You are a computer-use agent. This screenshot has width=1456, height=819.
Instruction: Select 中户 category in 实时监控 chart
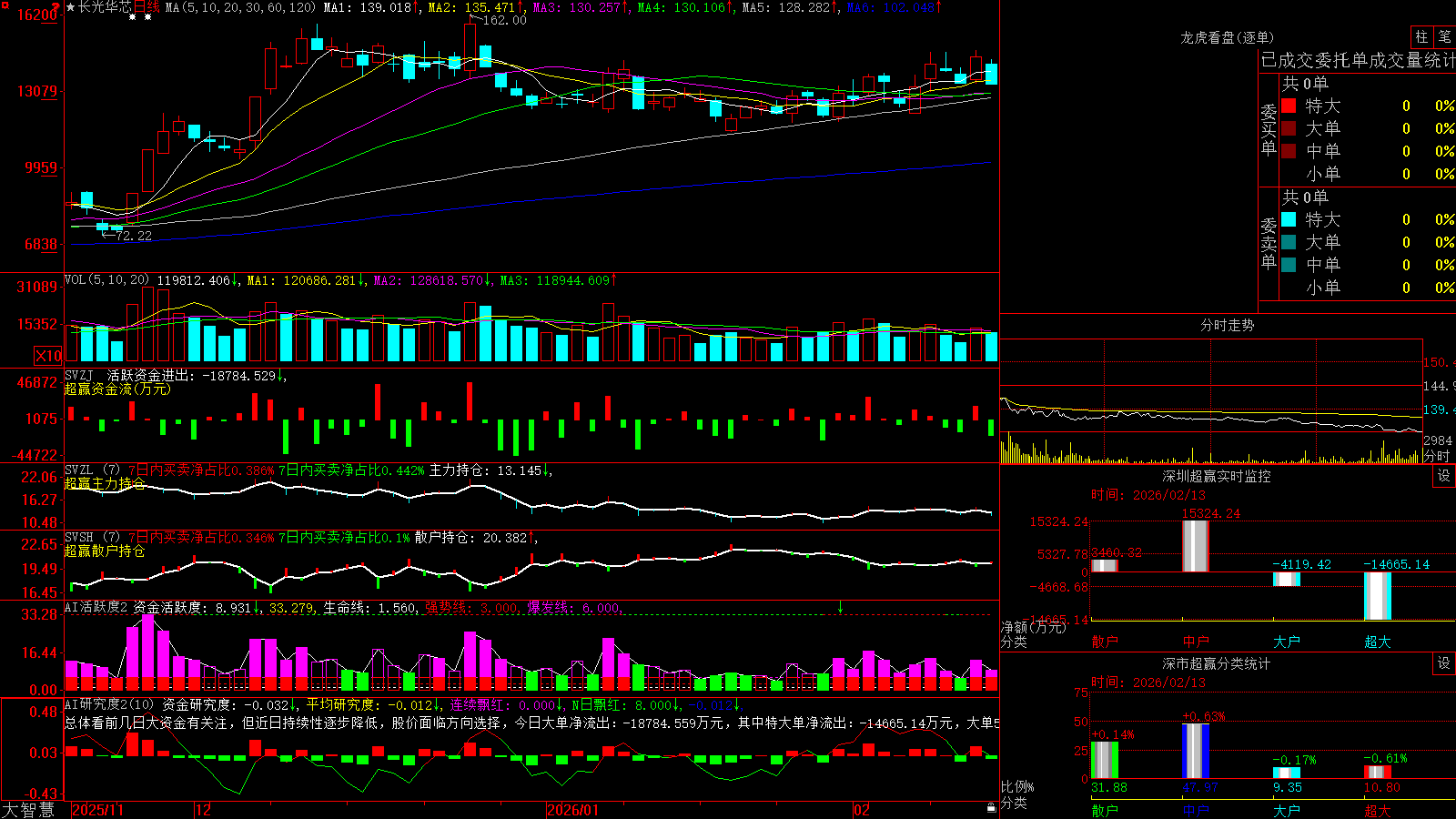point(1196,642)
